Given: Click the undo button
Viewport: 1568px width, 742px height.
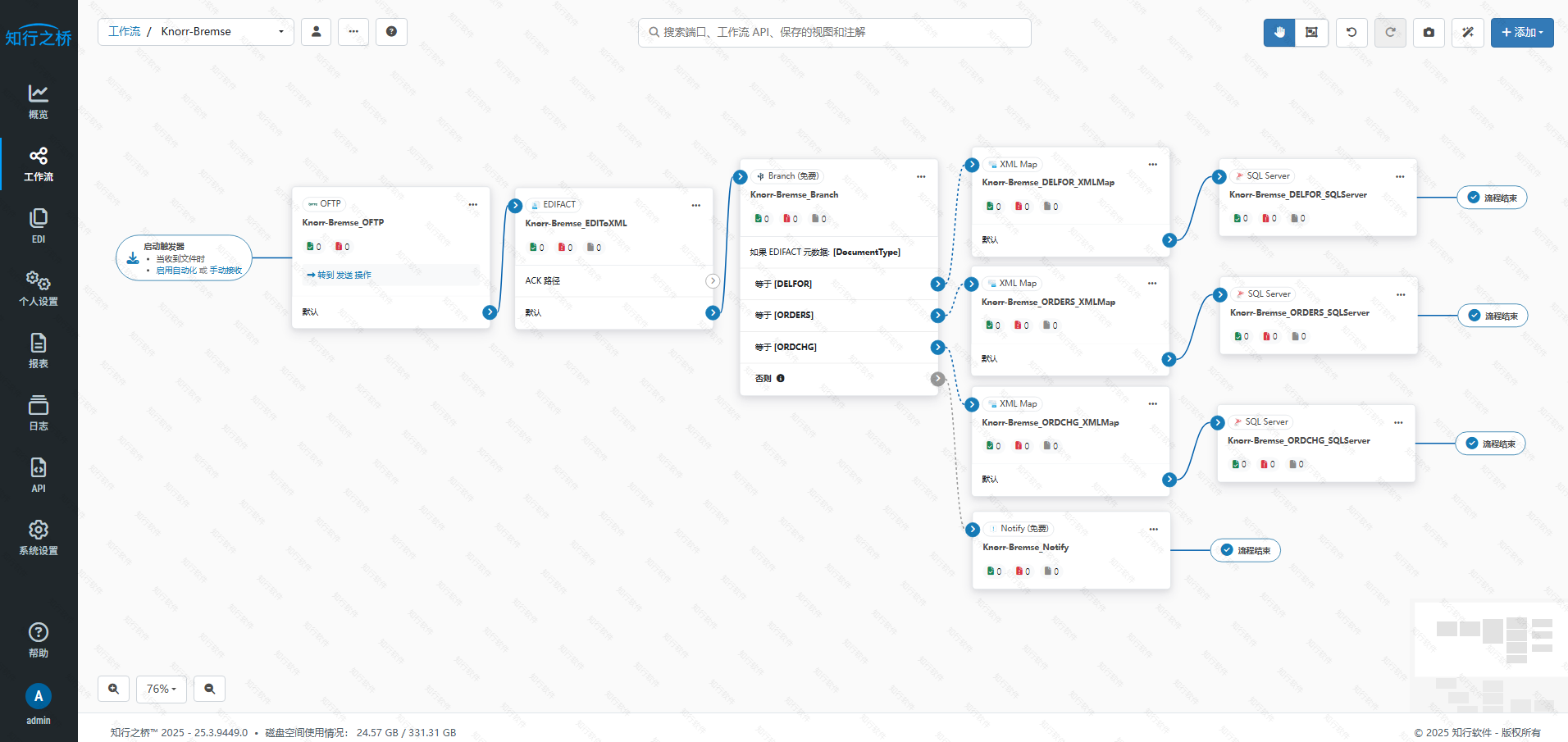Looking at the screenshot, I should click(1351, 33).
